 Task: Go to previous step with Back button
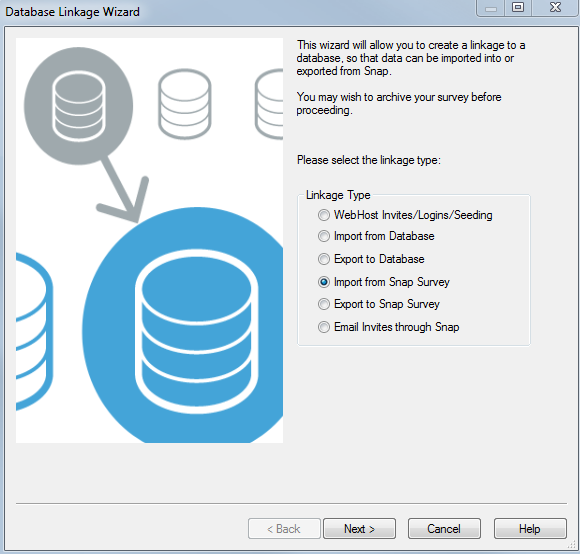pos(284,528)
